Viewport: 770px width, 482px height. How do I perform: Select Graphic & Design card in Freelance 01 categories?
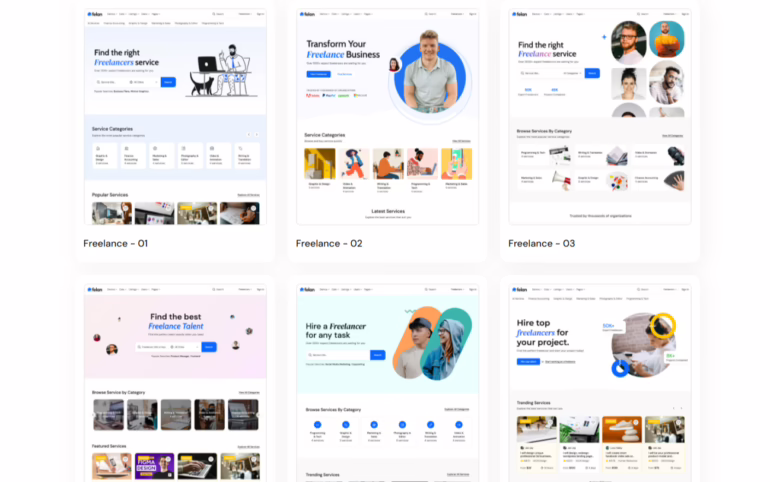(105, 156)
